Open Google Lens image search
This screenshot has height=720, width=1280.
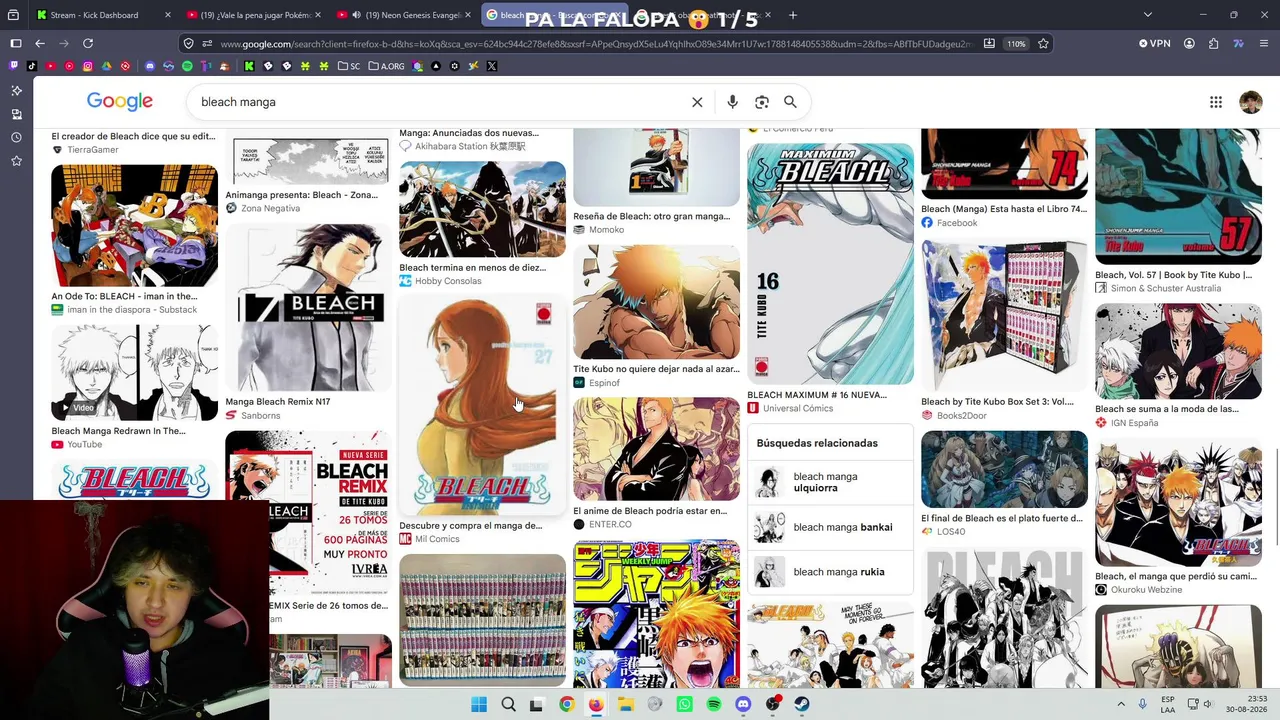762,102
